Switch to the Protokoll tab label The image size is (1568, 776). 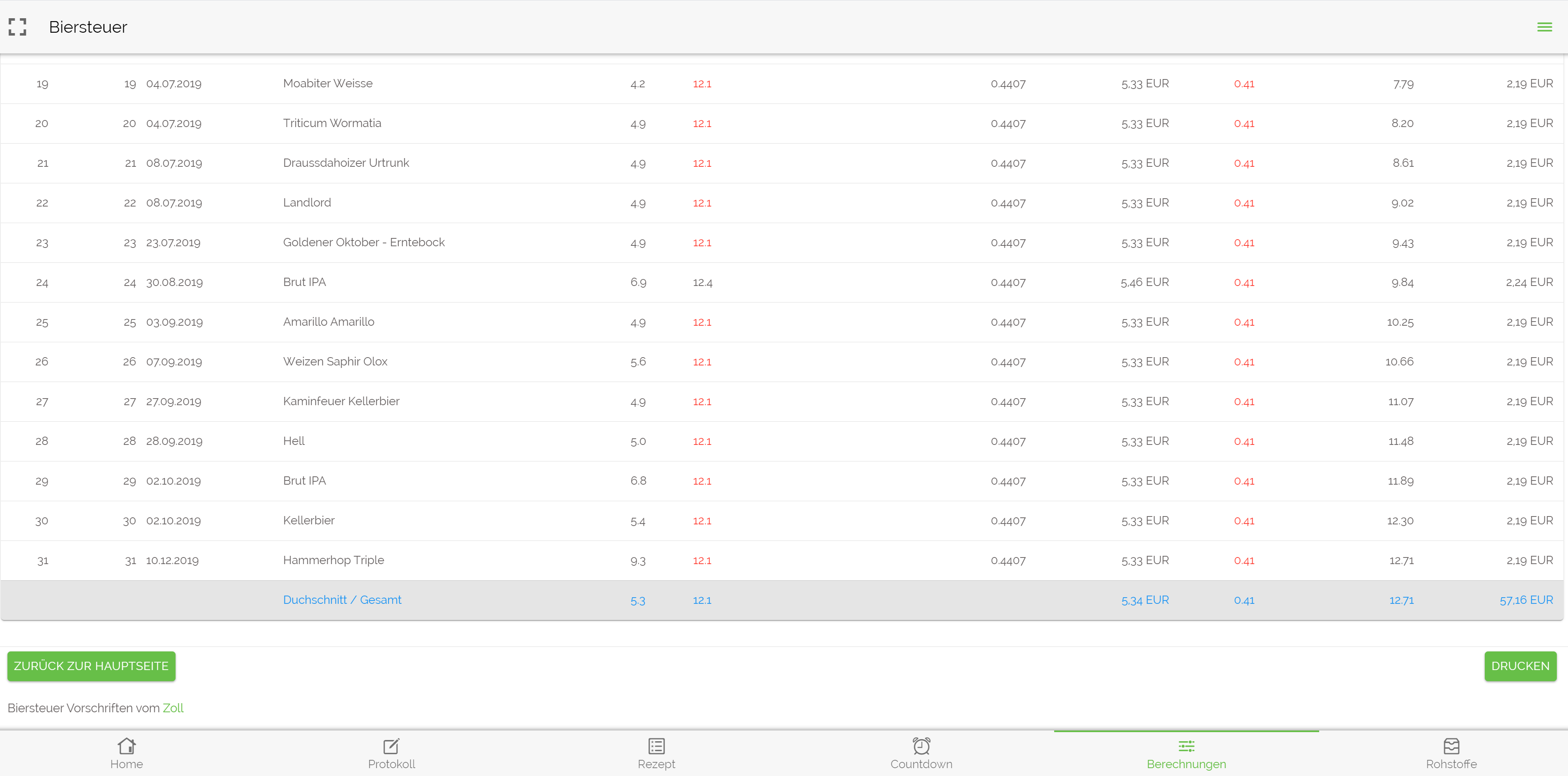(391, 764)
